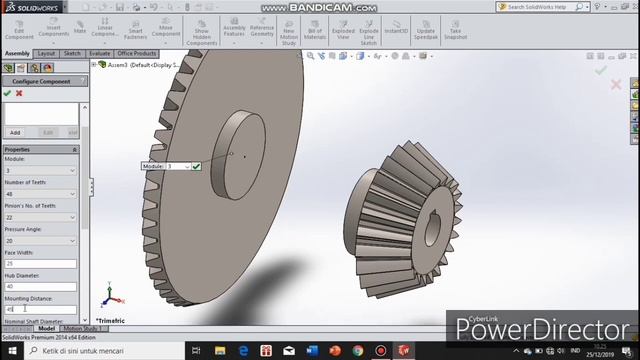Open SolidWorks logo menu arrow

coord(65,7)
